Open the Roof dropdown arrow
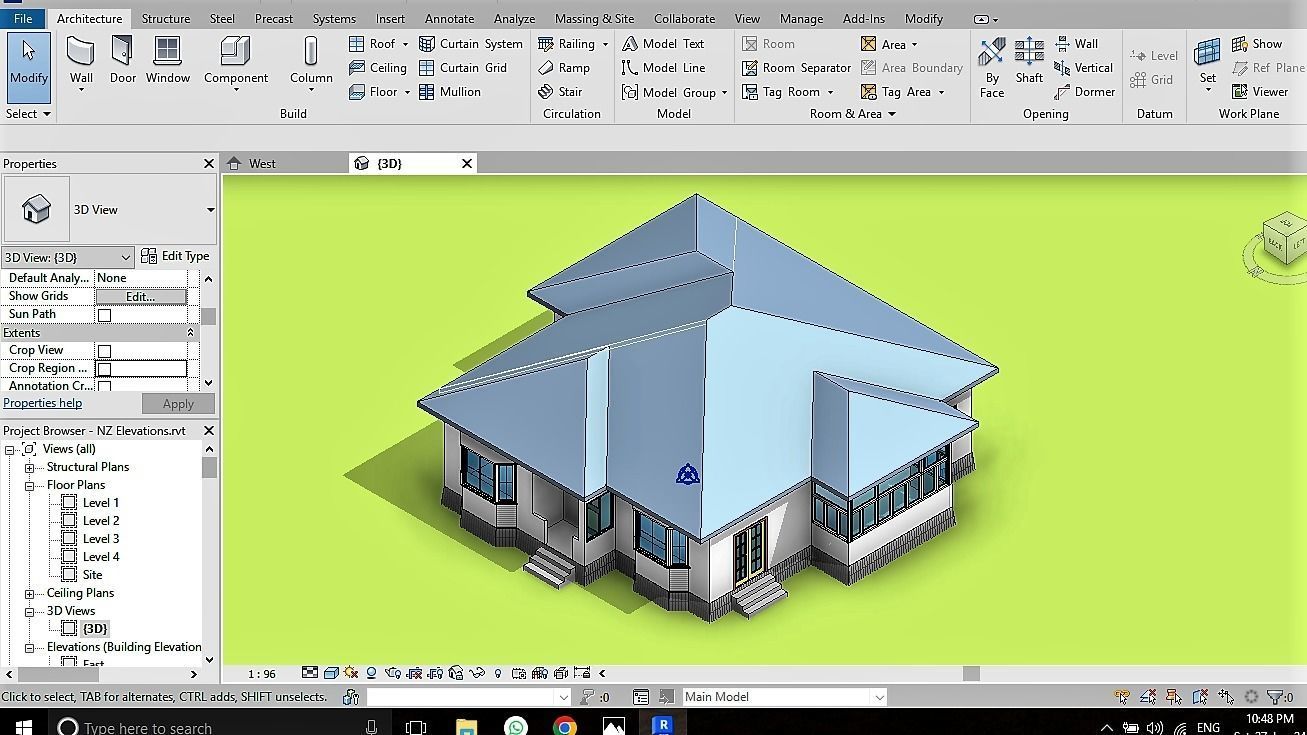This screenshot has width=1307, height=735. (405, 44)
